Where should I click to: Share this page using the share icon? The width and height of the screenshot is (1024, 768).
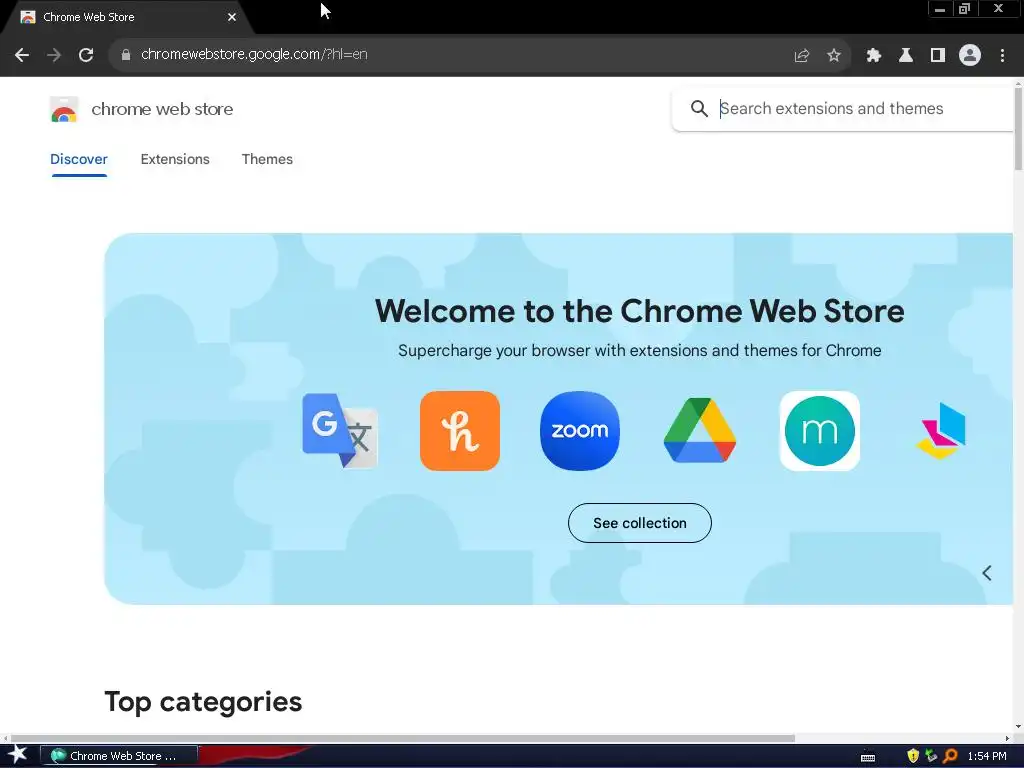click(801, 56)
